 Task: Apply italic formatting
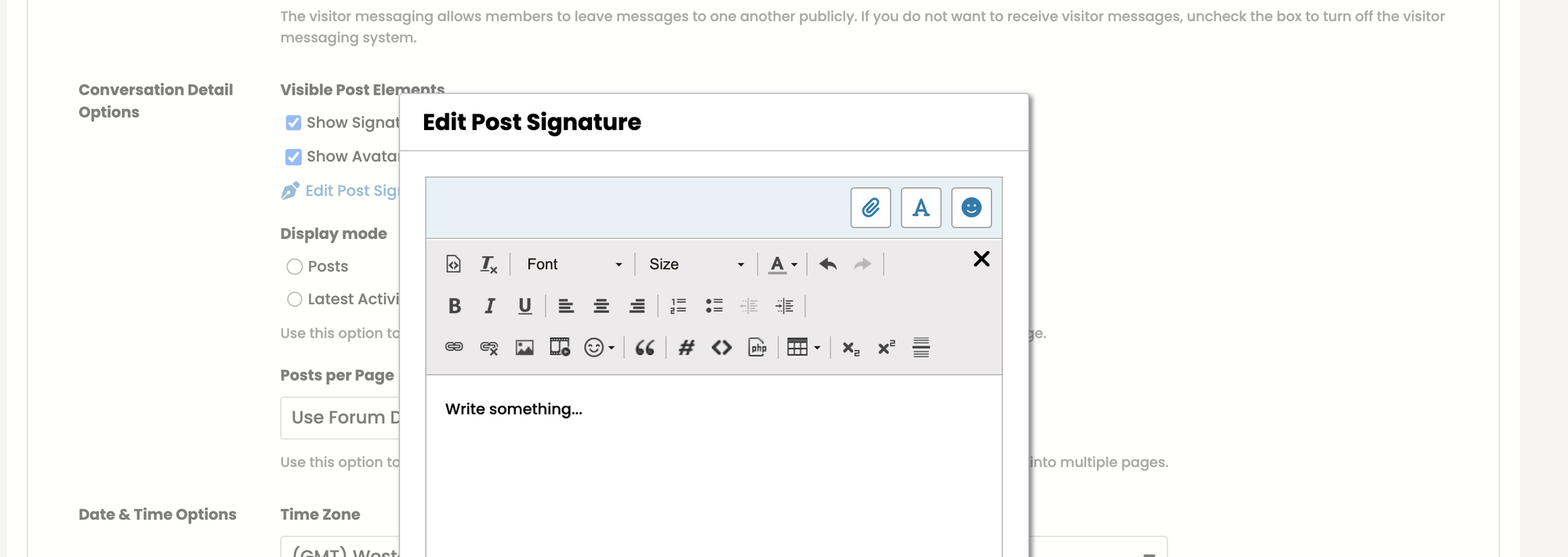click(489, 306)
